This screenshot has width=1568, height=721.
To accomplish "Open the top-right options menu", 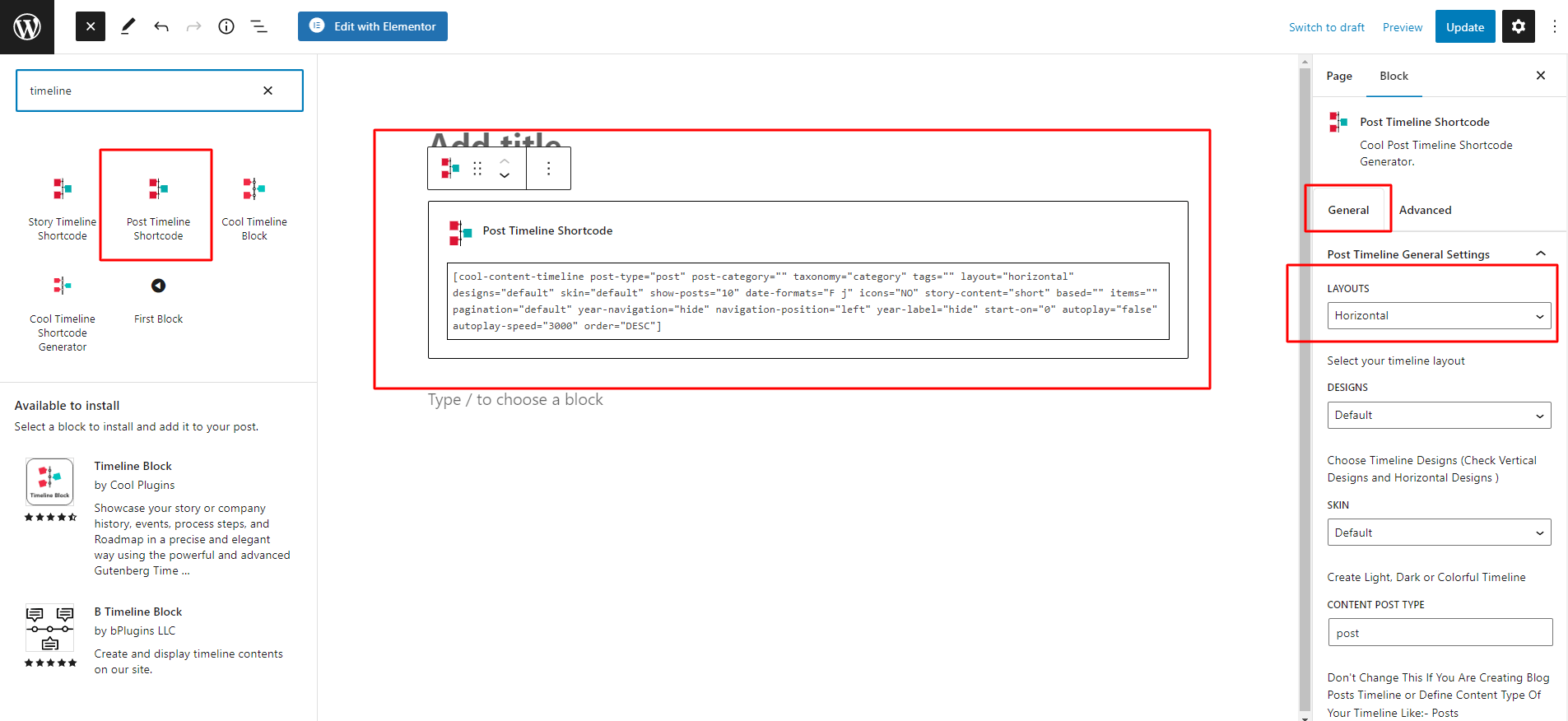I will [x=1554, y=26].
